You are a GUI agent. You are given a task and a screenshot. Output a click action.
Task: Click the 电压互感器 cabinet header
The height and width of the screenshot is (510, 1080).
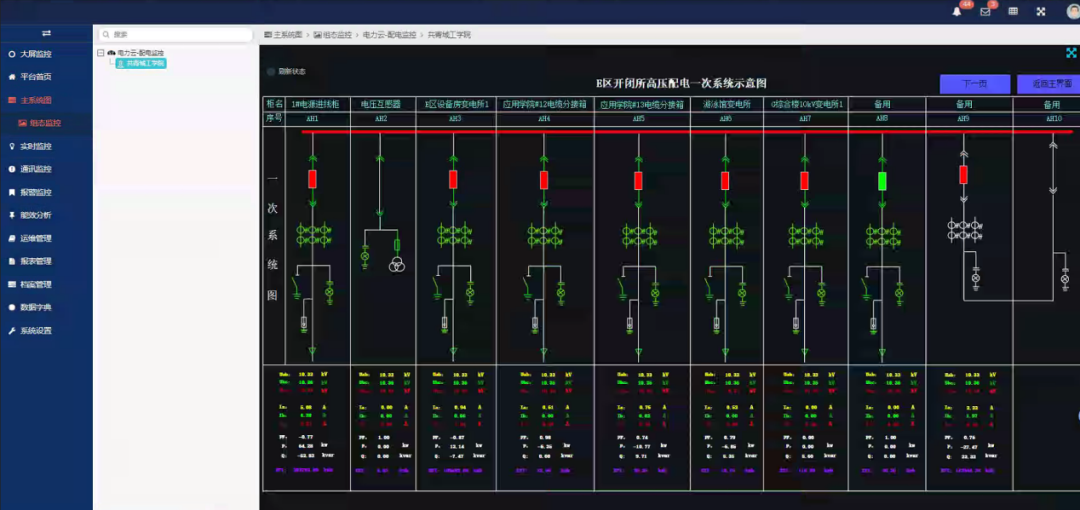(383, 105)
